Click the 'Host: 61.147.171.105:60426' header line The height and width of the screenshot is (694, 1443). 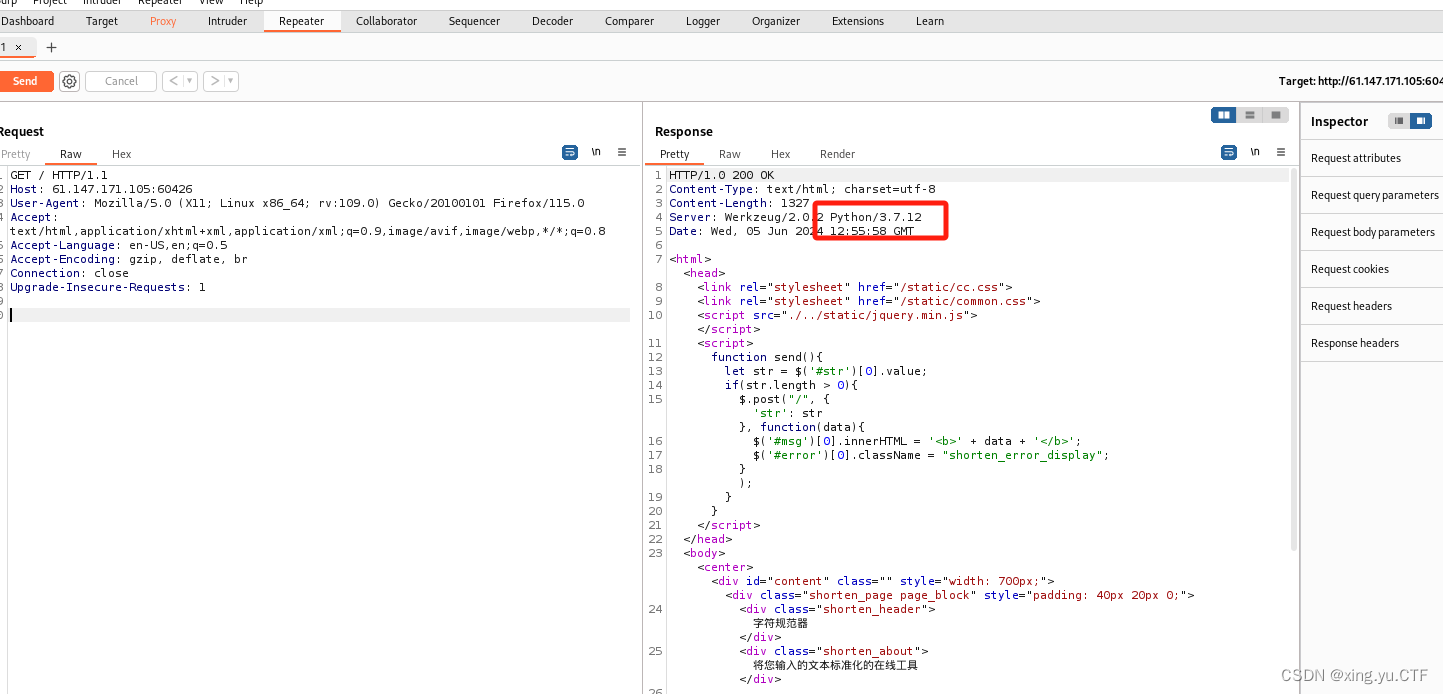(101, 189)
